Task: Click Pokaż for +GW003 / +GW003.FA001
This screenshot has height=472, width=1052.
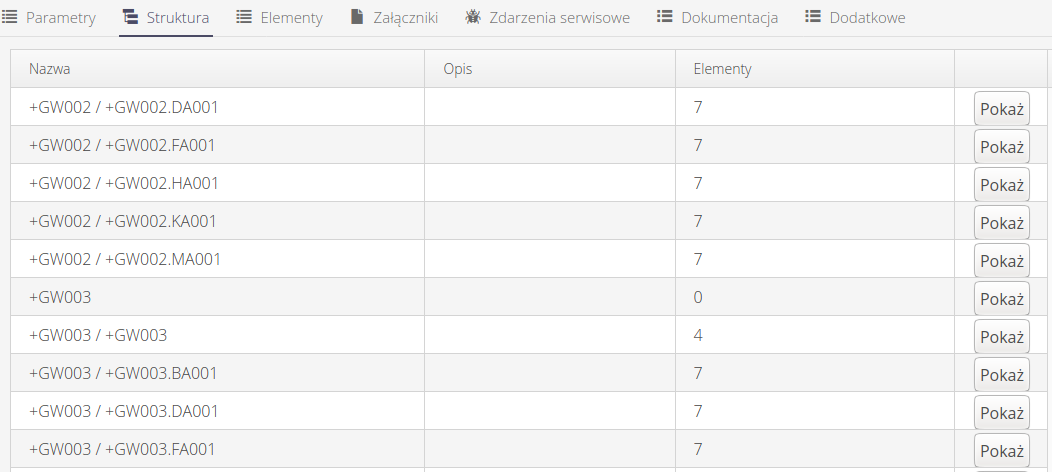Action: (1001, 450)
